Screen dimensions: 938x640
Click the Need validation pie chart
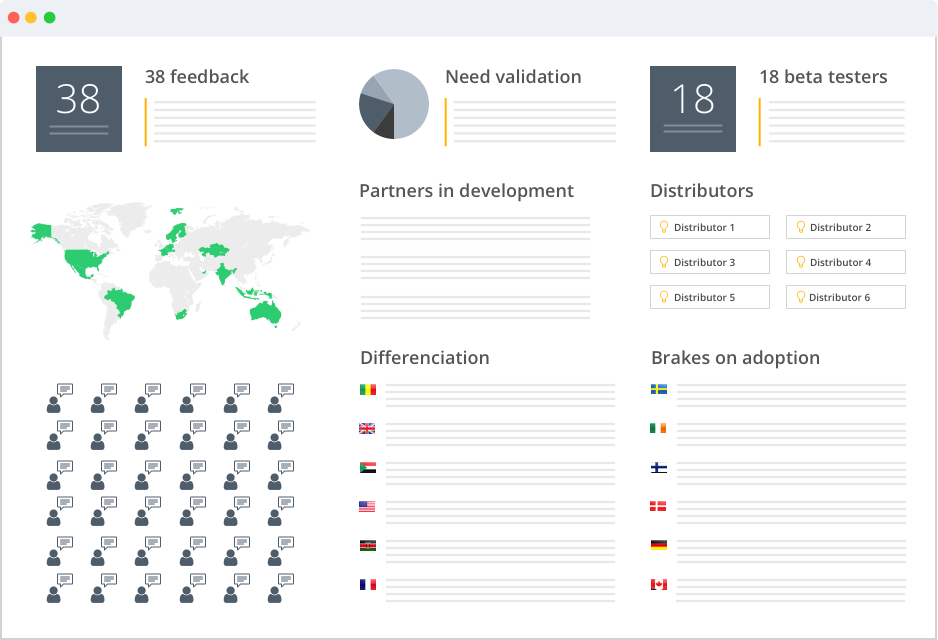tap(394, 104)
